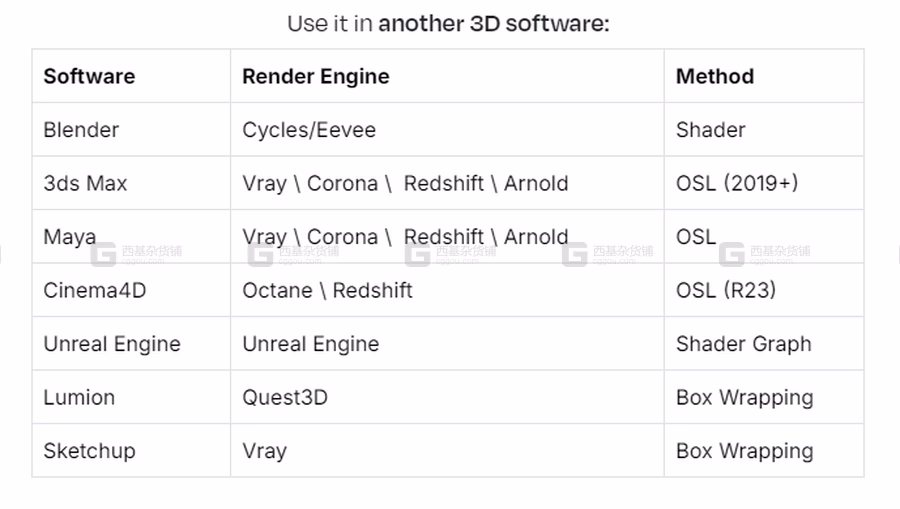This screenshot has height=509, width=900.
Task: Click the 3ds Max row label
Action: (x=85, y=183)
